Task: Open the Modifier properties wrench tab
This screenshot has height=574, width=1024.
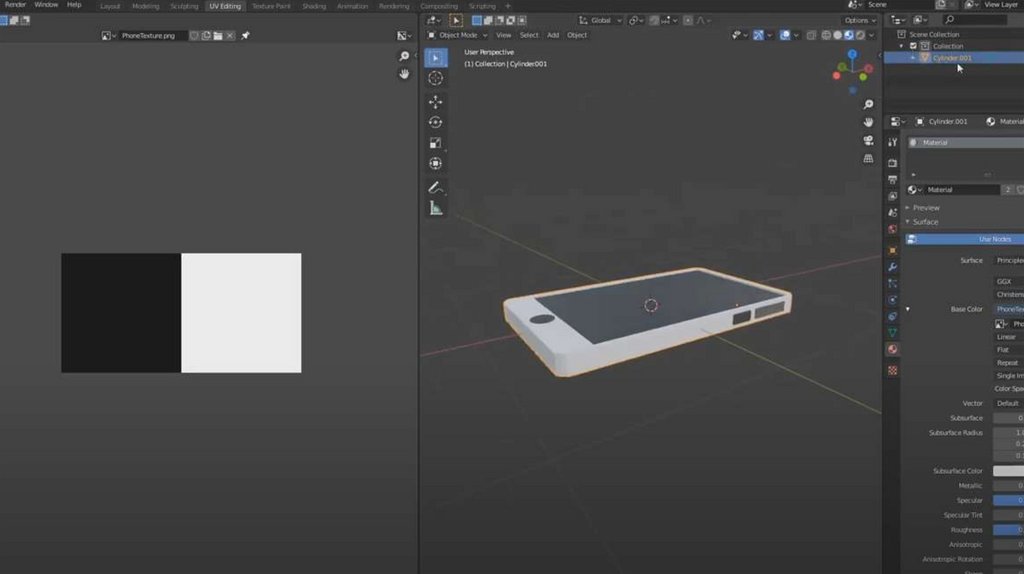Action: pos(892,267)
